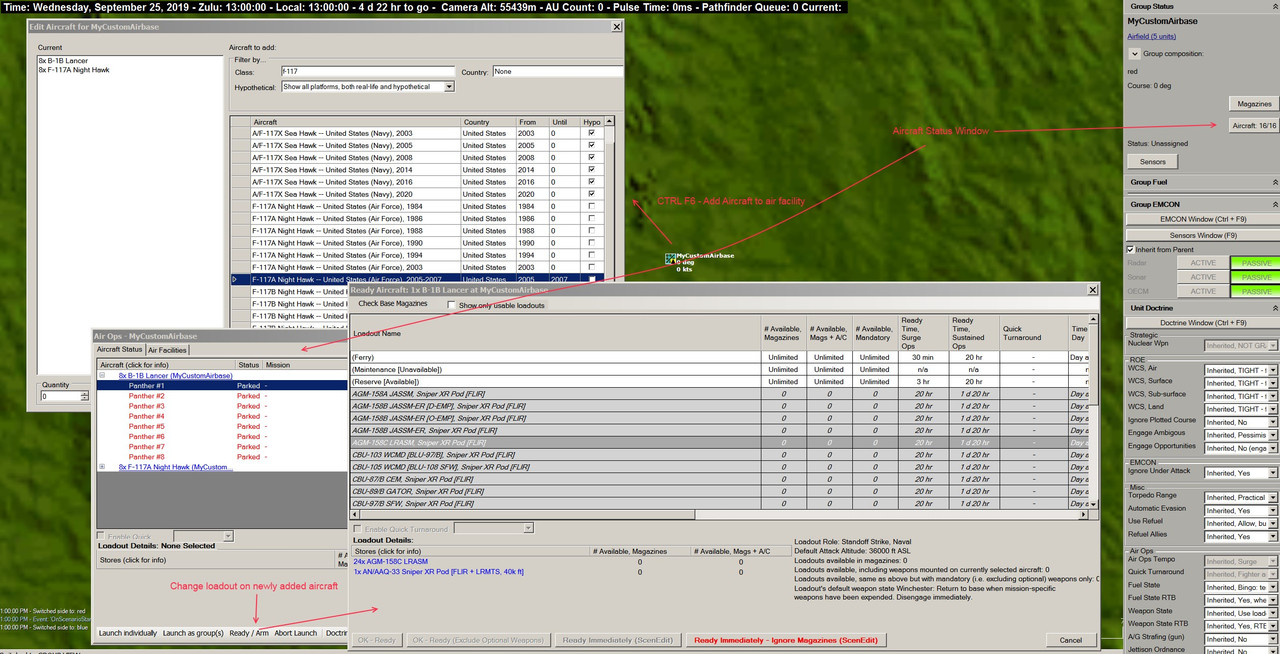Collapse the Group EMCON panel

pyautogui.click(x=1274, y=204)
